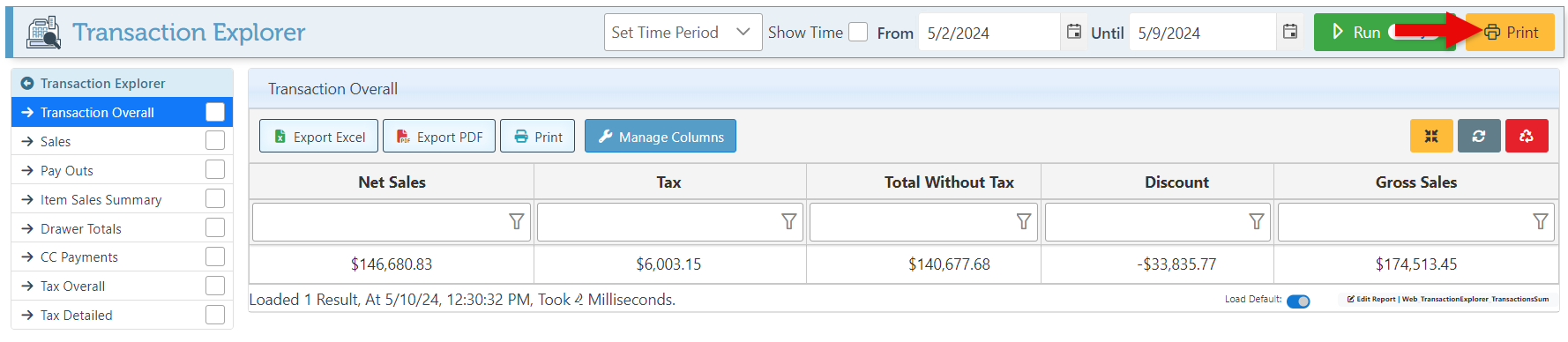Click the Transaction Explorer sidebar header
This screenshot has height=342, width=1568.
122,83
